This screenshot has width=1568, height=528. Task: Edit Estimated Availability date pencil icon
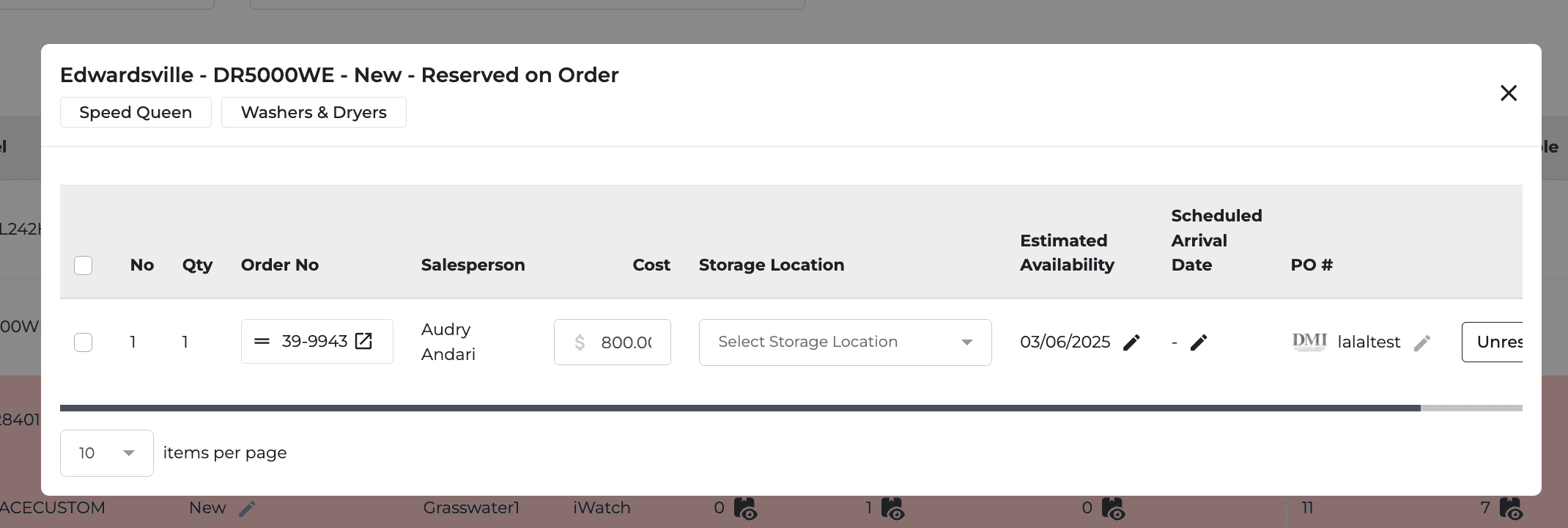click(x=1131, y=342)
